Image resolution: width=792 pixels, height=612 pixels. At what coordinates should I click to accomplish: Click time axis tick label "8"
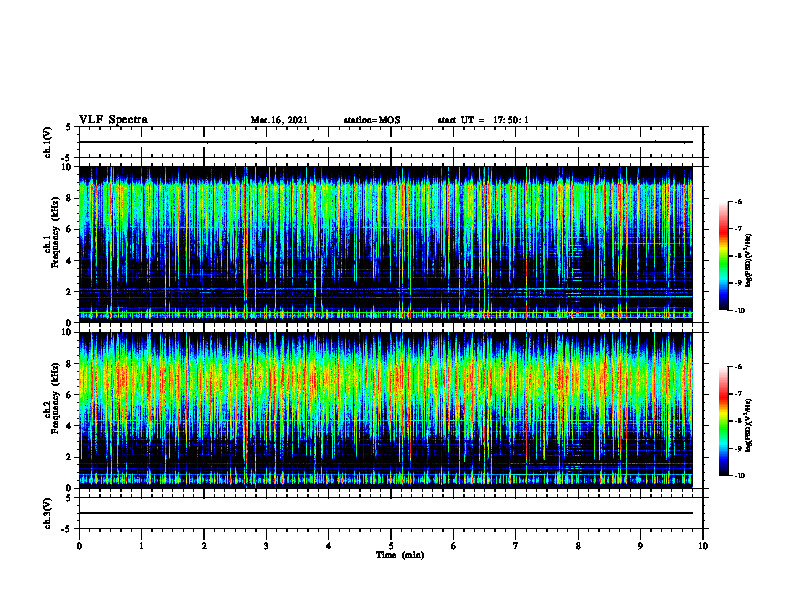pyautogui.click(x=578, y=546)
